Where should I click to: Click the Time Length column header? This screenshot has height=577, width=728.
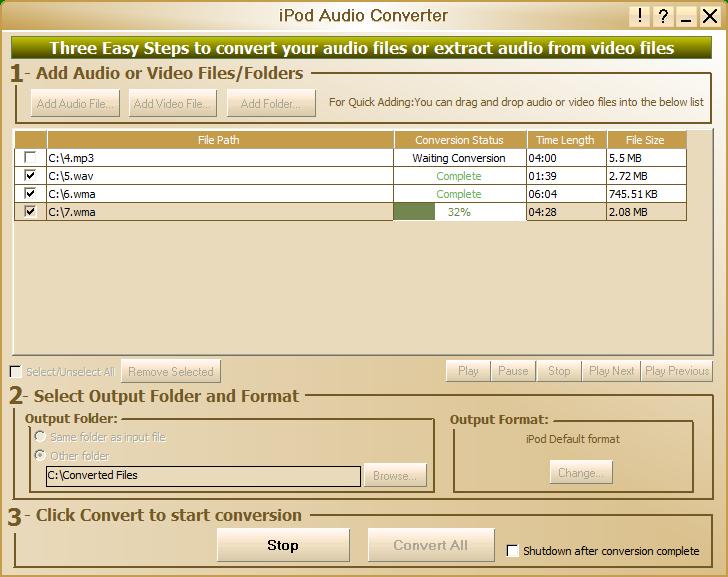[566, 140]
